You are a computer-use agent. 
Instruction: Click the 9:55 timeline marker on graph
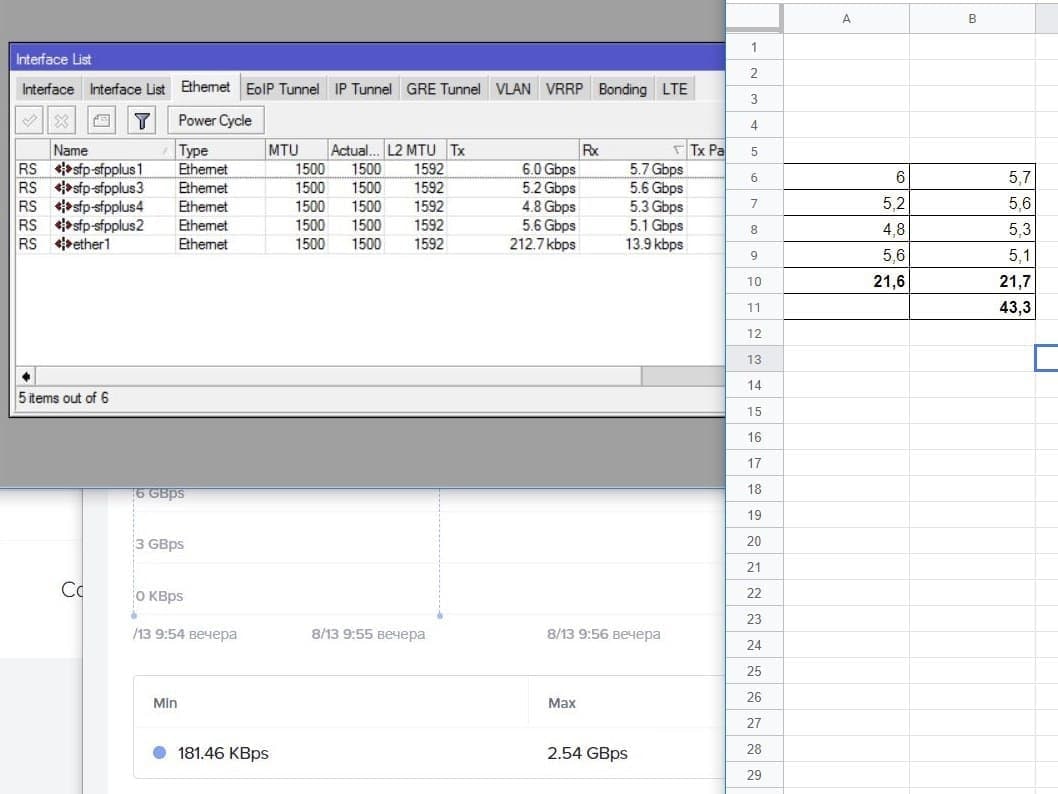coord(440,615)
